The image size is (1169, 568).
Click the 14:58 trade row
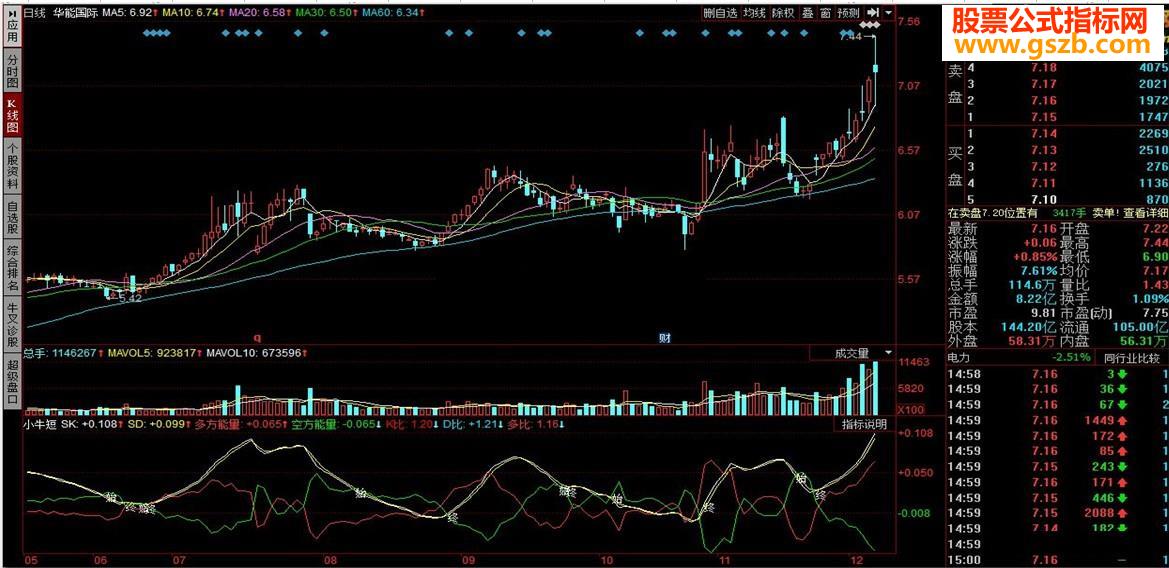pyautogui.click(x=1057, y=373)
